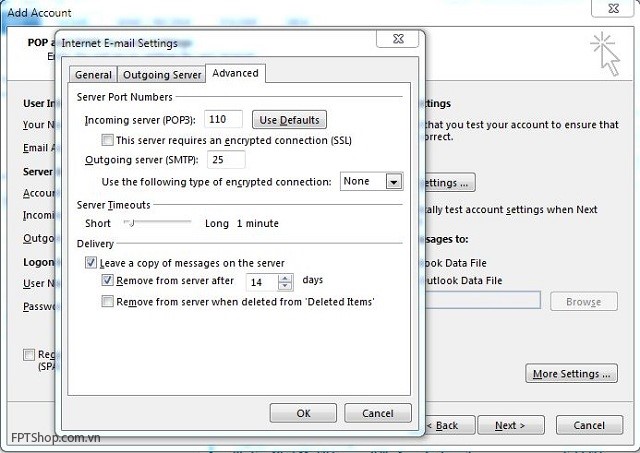Toggle Leave a copy of messages on server
Screen dimensions: 640x453
pos(92,262)
